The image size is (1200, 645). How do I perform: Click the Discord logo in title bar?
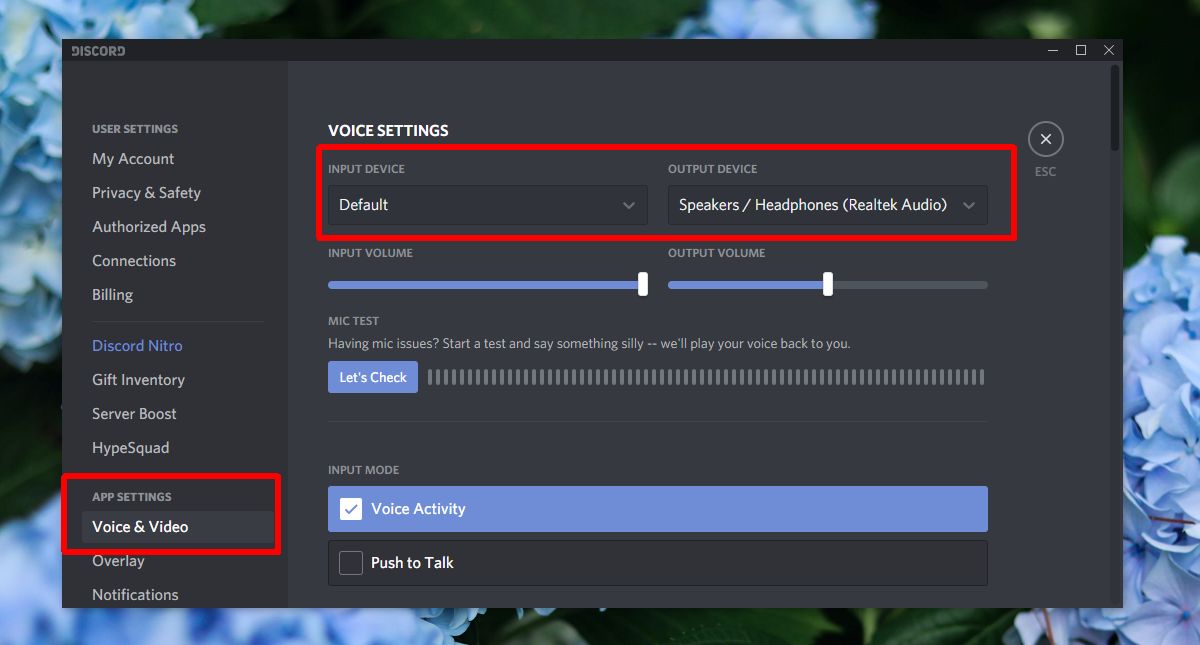click(x=98, y=50)
